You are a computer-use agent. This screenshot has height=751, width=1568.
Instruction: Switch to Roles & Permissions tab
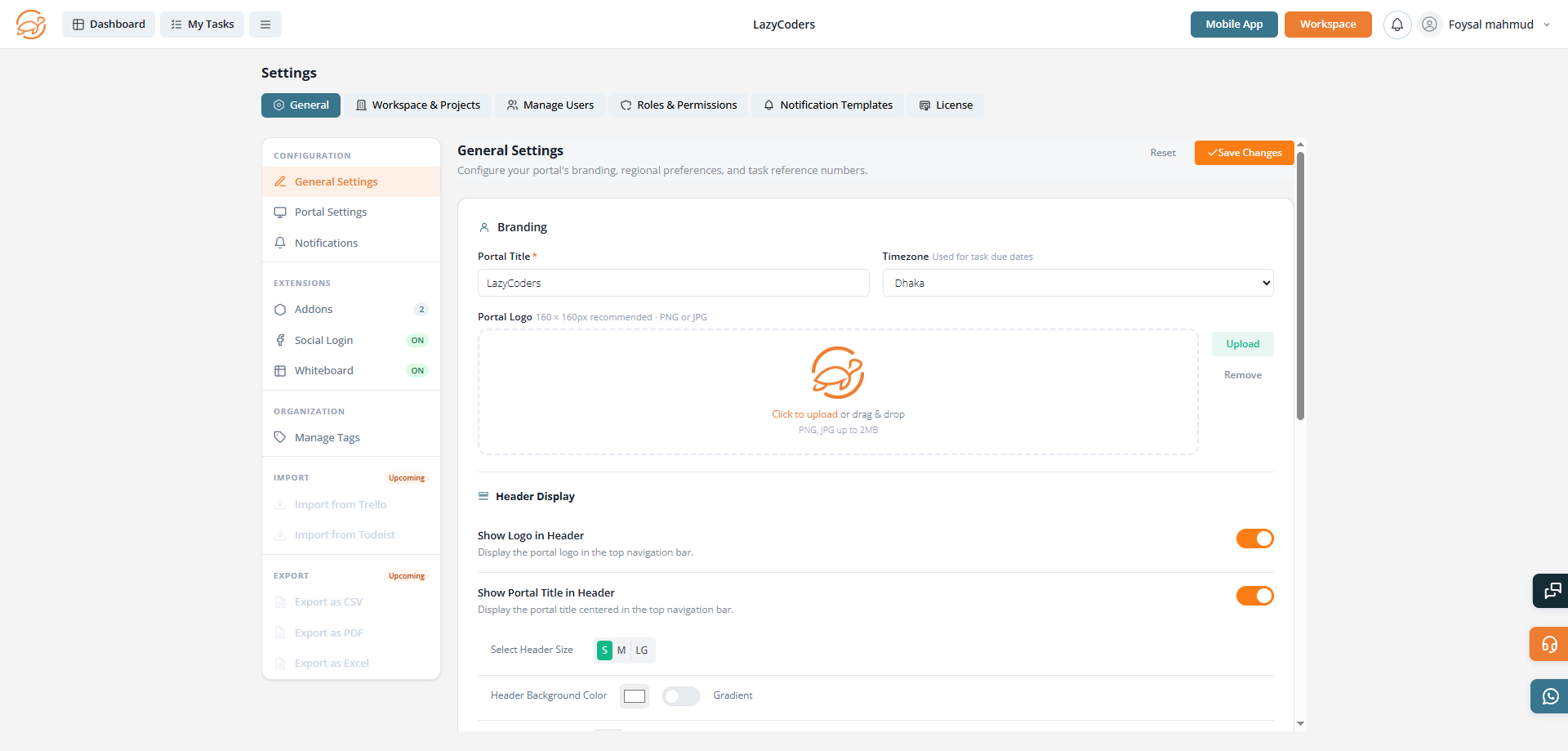coord(679,105)
